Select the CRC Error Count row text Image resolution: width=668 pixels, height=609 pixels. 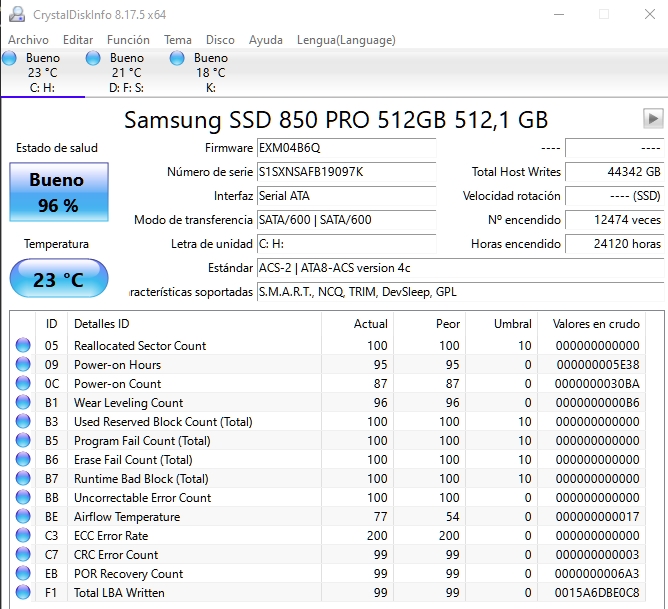(x=116, y=554)
